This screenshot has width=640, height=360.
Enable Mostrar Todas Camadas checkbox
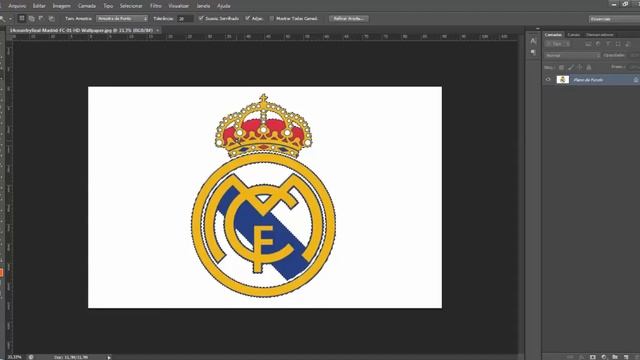(272, 18)
